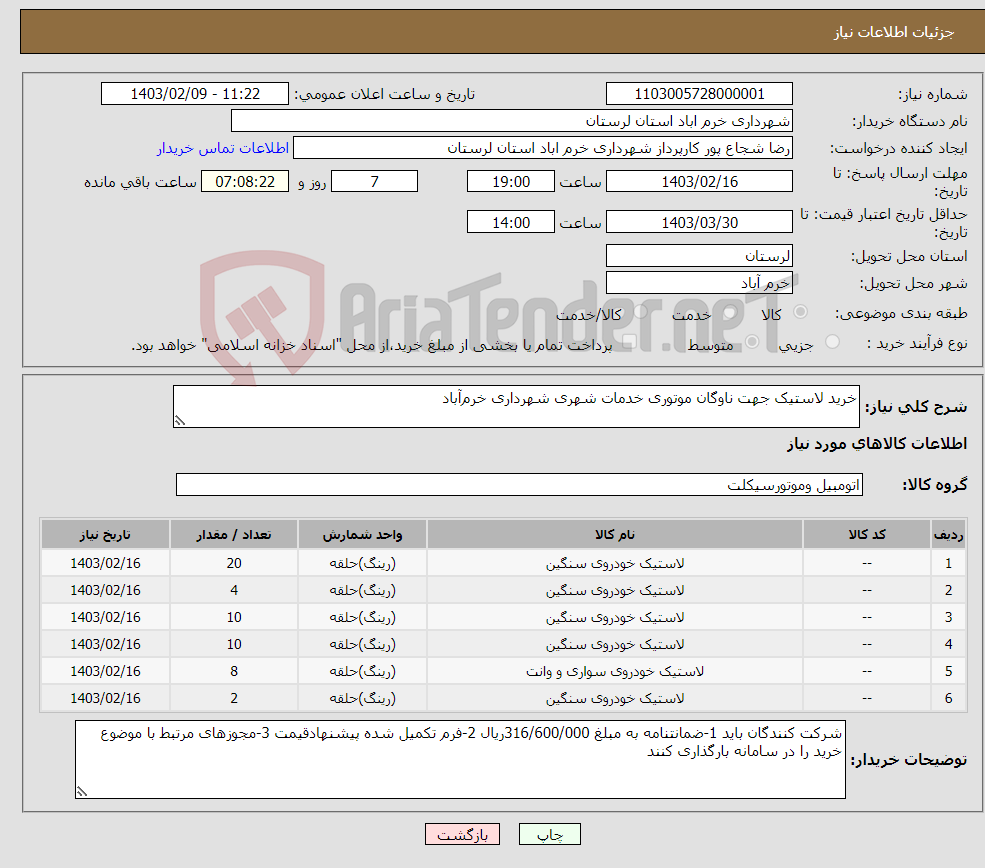The height and width of the screenshot is (868, 985).
Task: Open the اطلاعات تماس خریدار link
Action: (222, 148)
